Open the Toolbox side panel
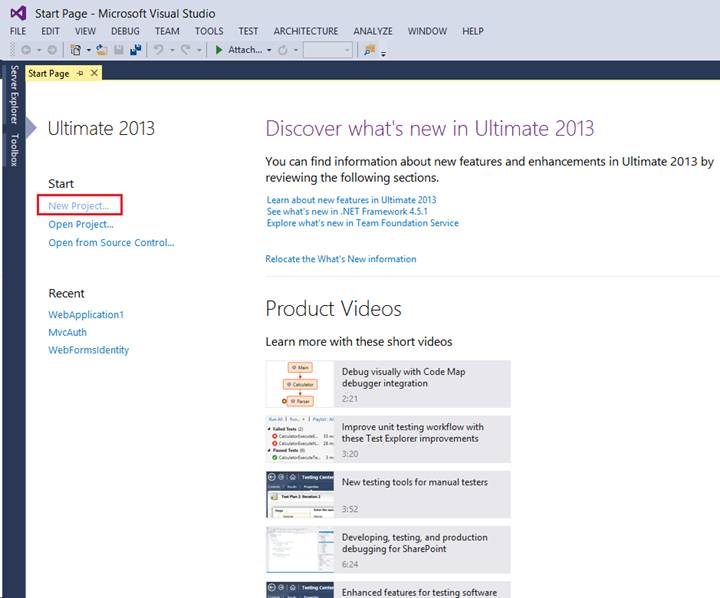 click(x=13, y=148)
